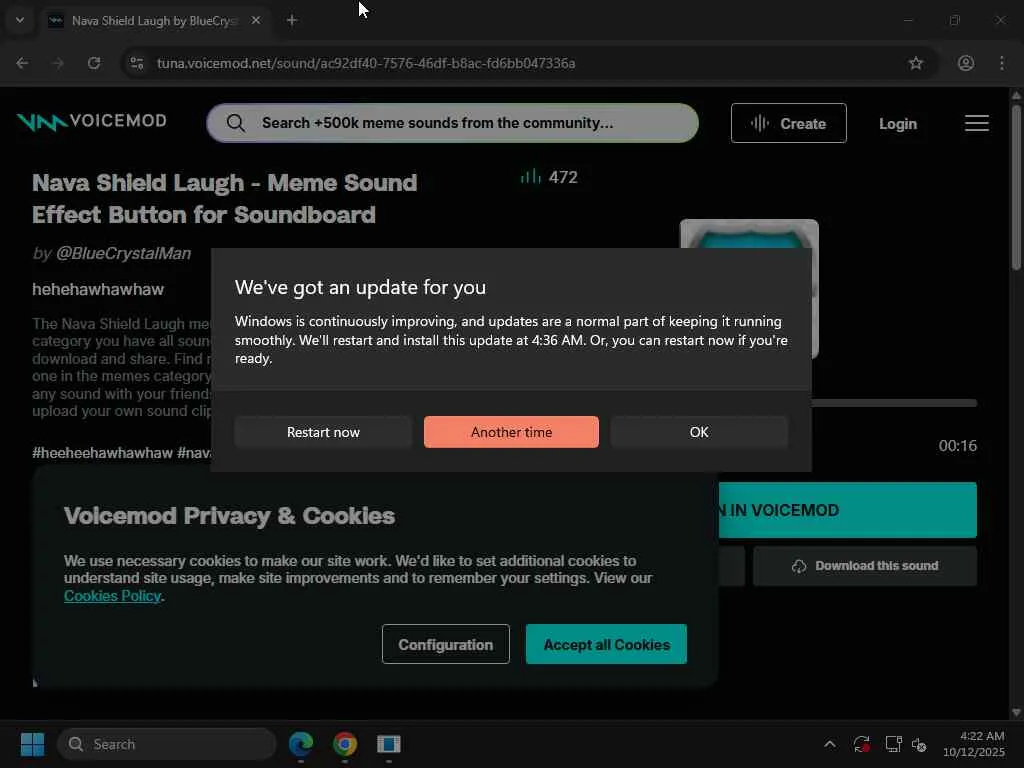Screen dimensions: 1024x768
Task: Open the hamburger menu
Action: point(976,123)
